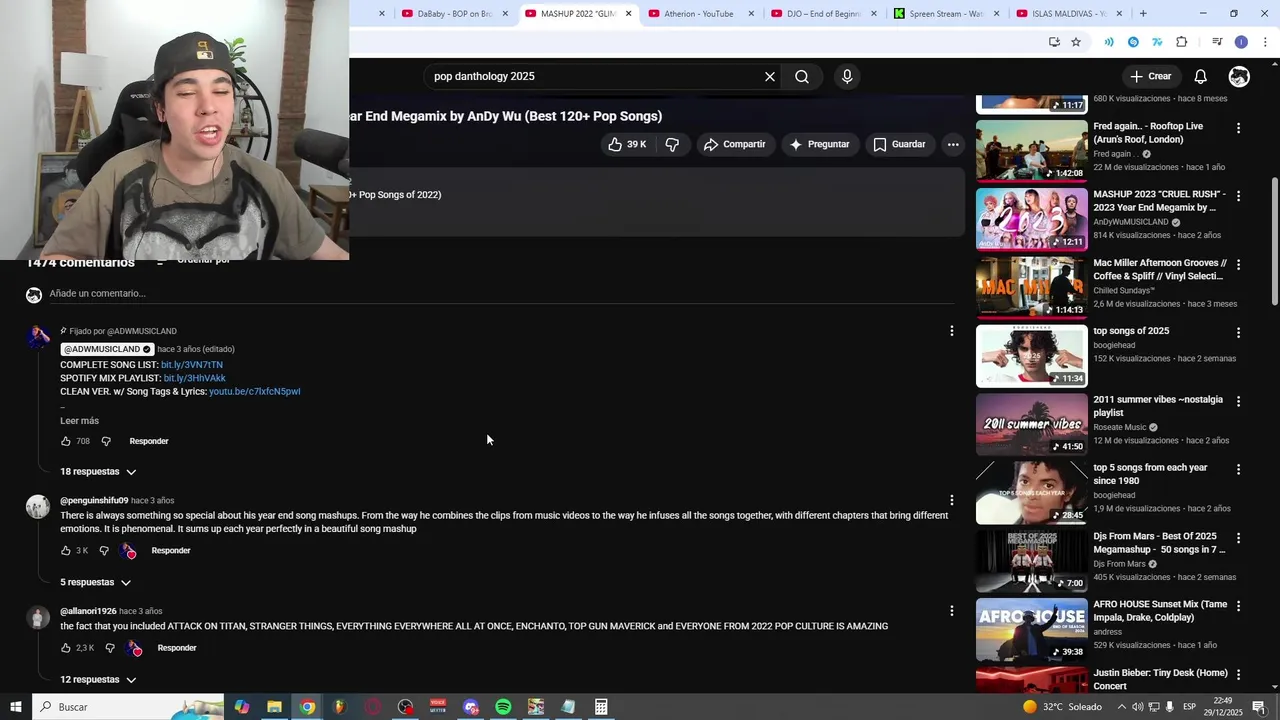The height and width of the screenshot is (720, 1280).
Task: Open Spotify from the taskbar
Action: click(x=503, y=707)
